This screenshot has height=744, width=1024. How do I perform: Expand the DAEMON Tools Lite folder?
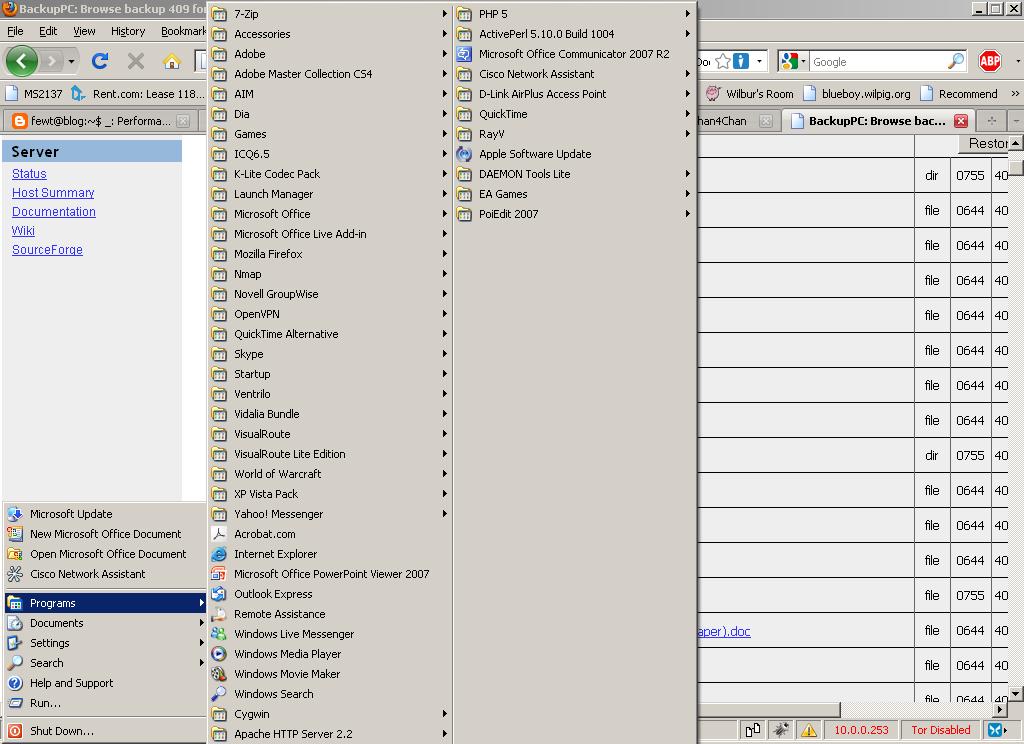575,174
